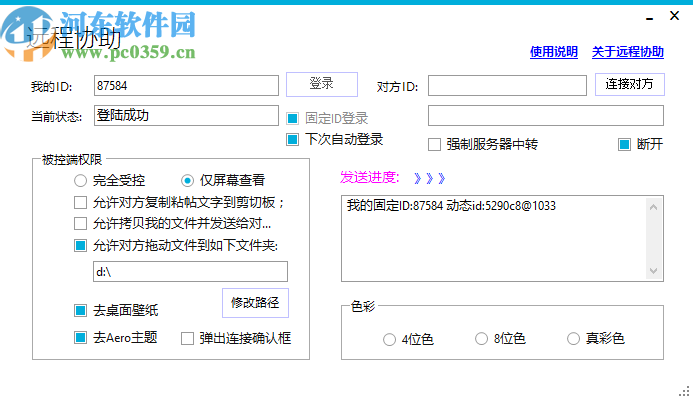This screenshot has height=400, width=693.
Task: Click the log box scroll up arrow
Action: tap(654, 207)
